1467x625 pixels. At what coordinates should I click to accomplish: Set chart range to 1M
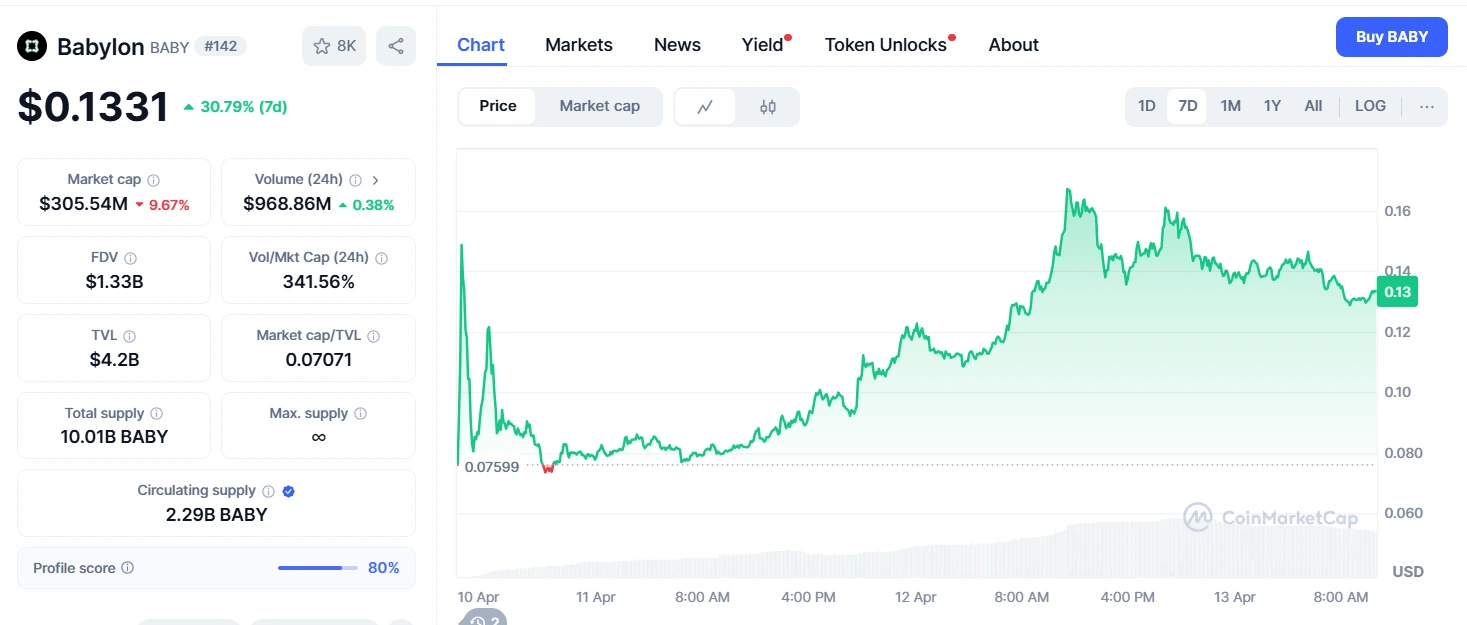click(1231, 106)
